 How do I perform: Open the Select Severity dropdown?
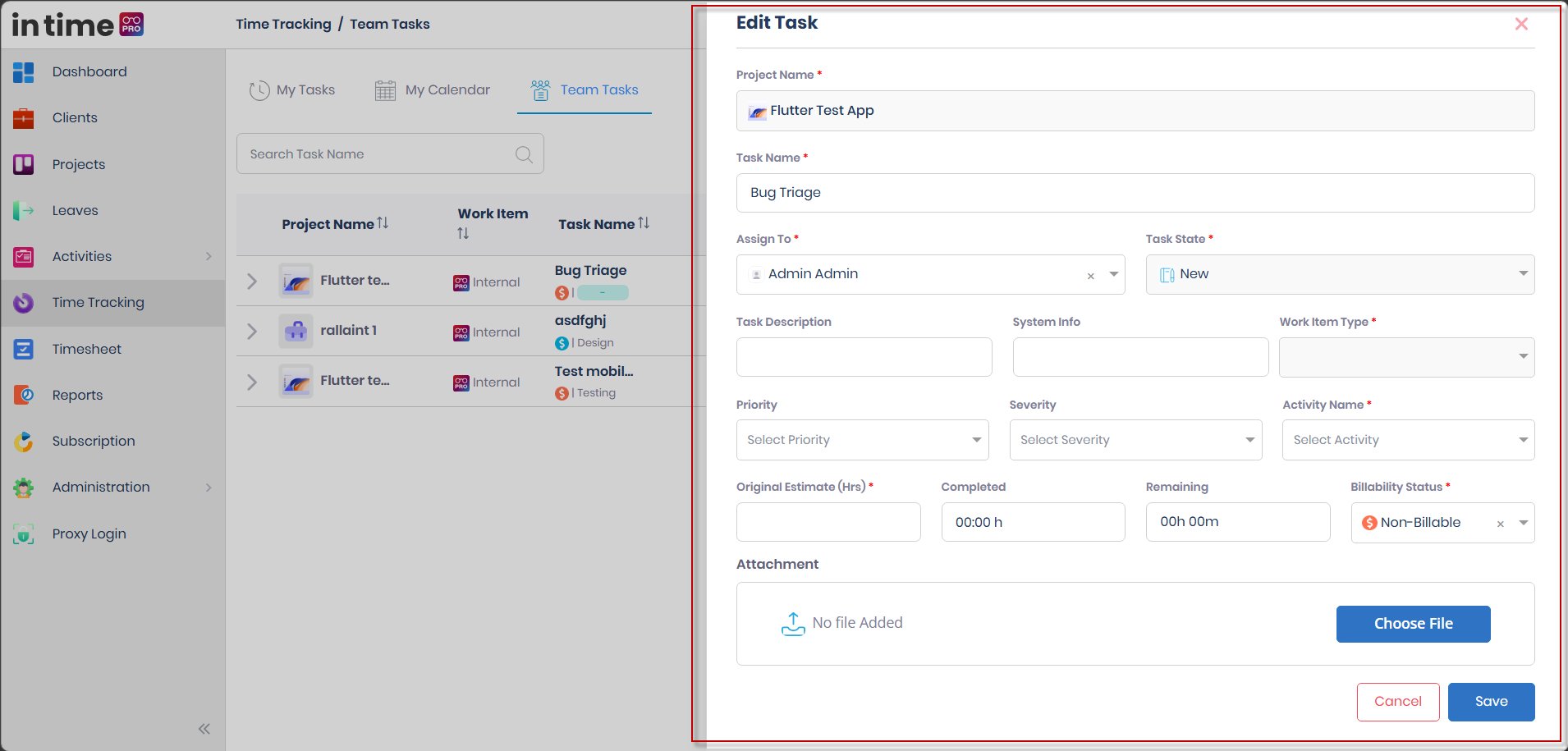1135,440
